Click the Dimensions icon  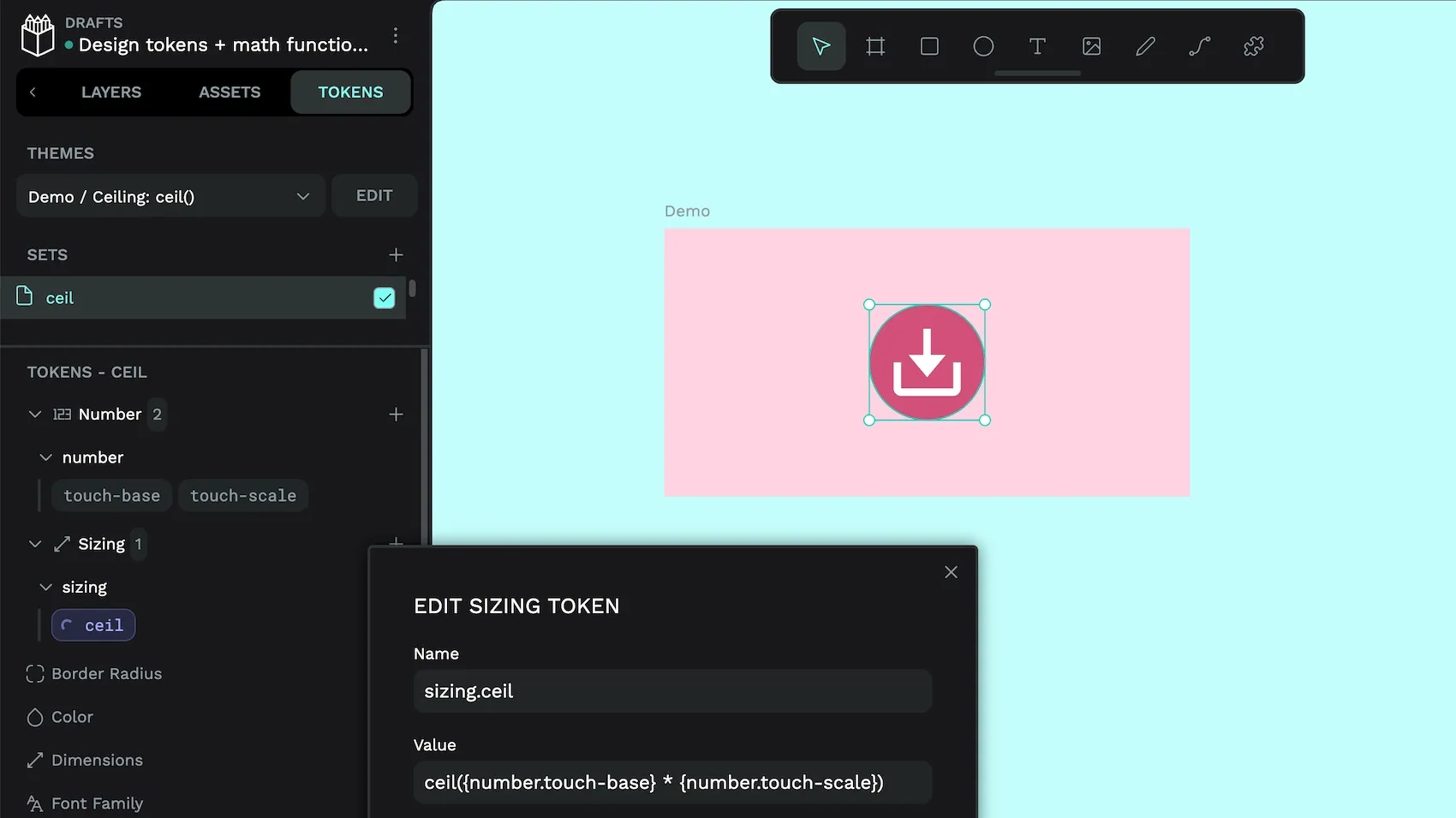(x=35, y=761)
